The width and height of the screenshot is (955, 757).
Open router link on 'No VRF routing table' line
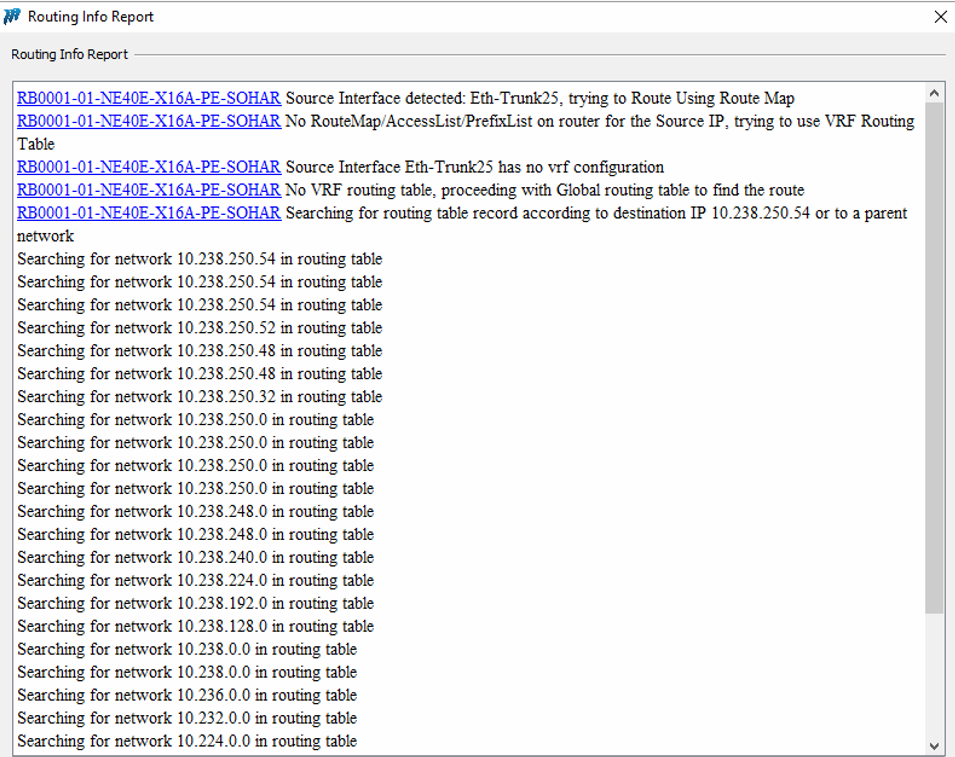(149, 190)
